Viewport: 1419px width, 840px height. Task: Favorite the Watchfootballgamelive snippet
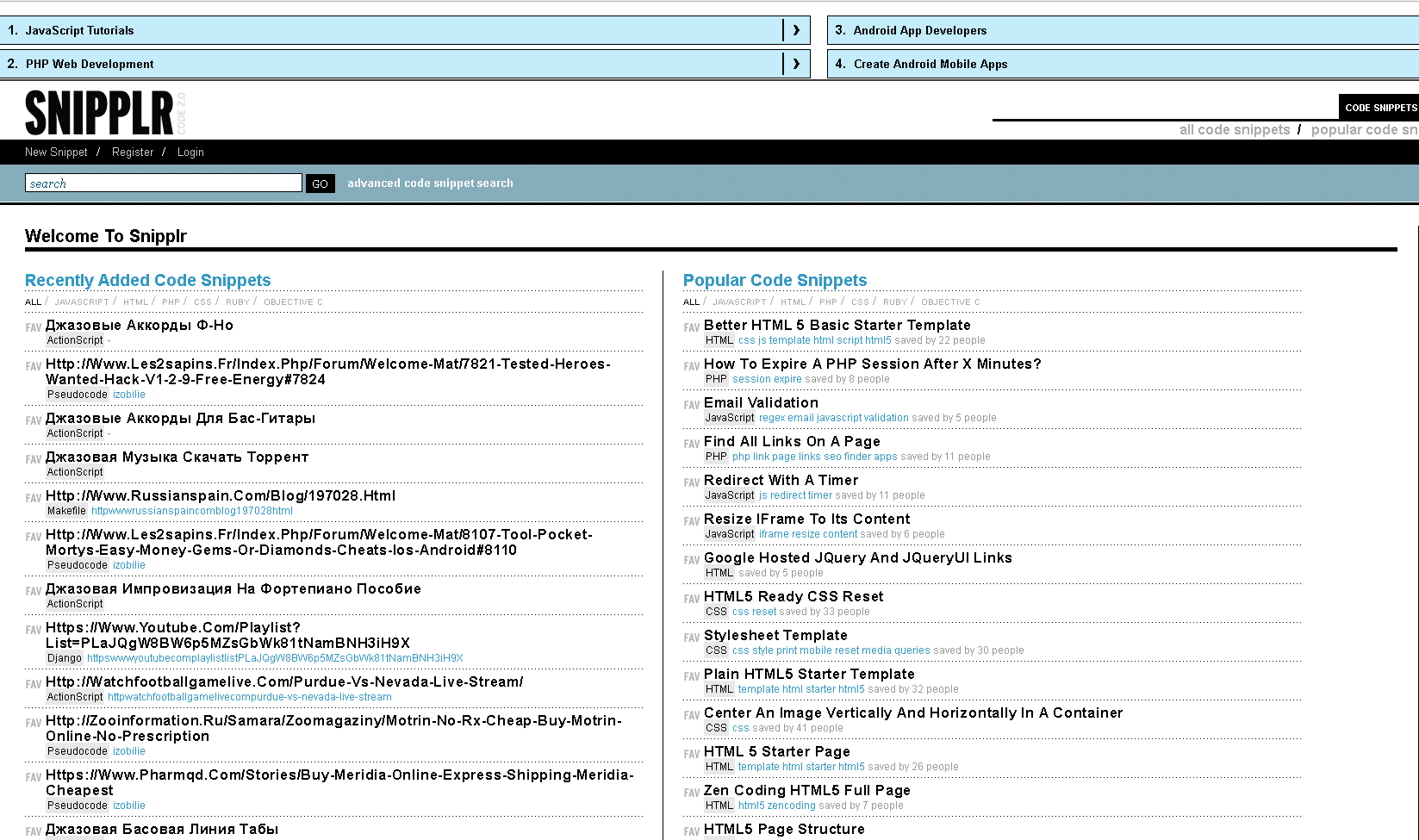[33, 684]
